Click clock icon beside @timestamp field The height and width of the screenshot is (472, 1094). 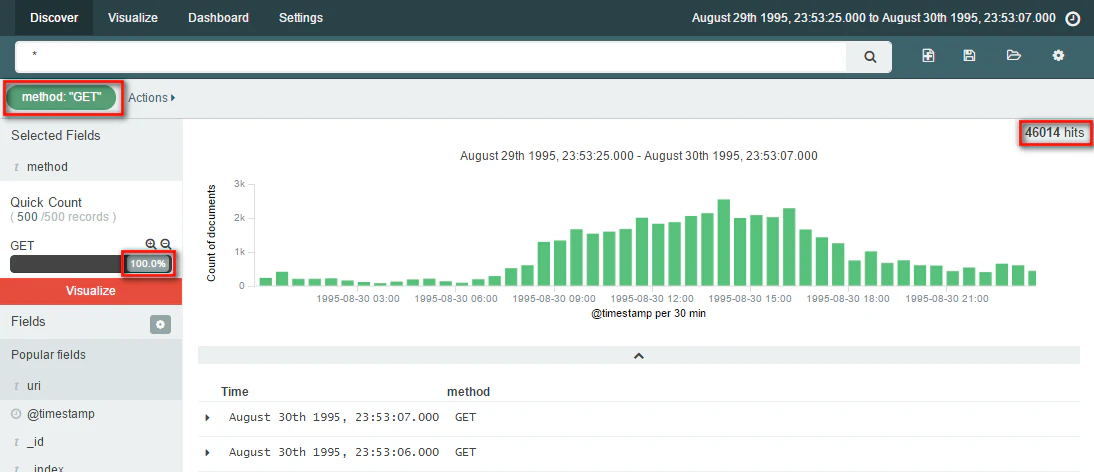point(16,414)
